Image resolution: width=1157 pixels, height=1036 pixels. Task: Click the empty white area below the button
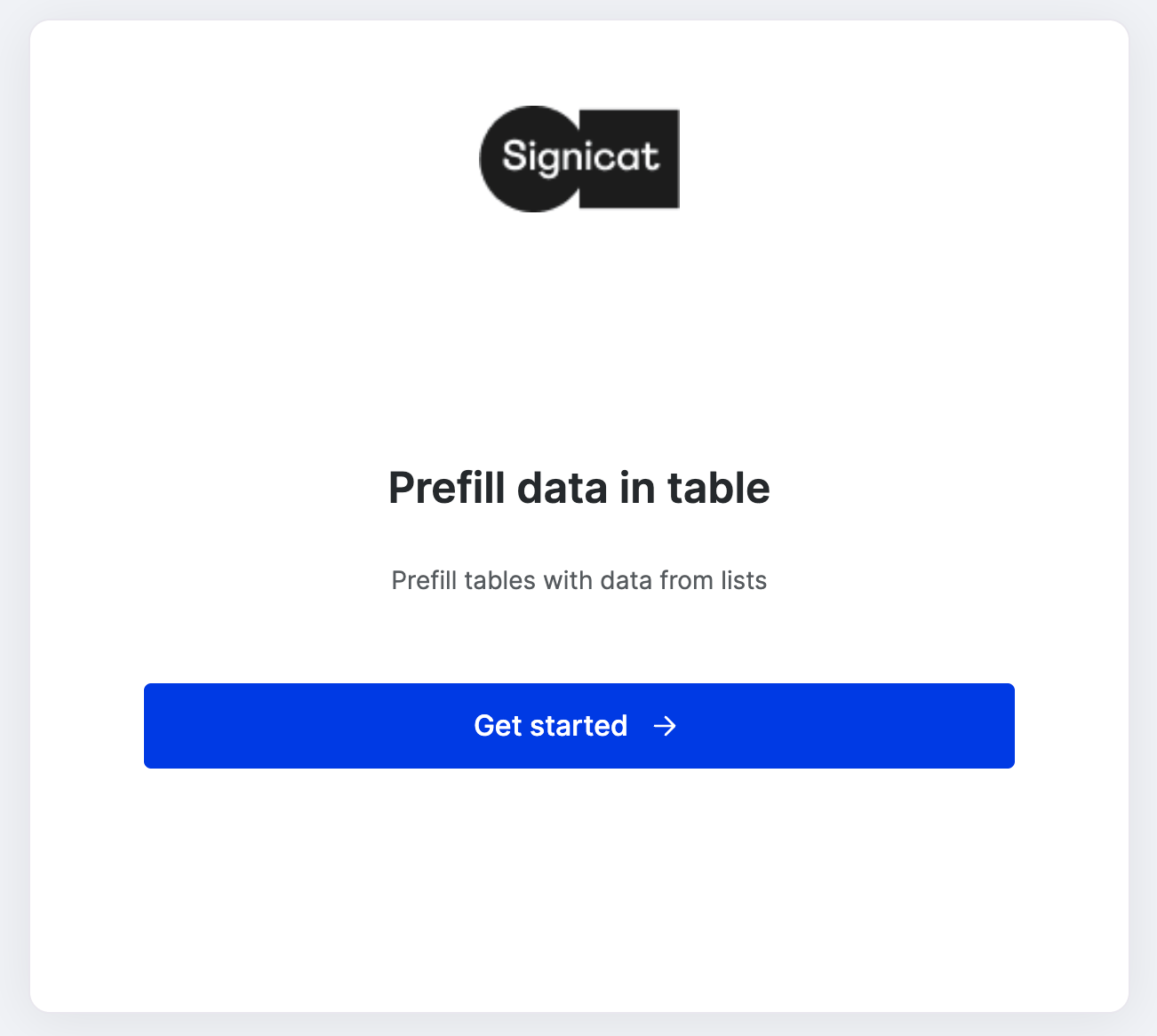(578, 889)
